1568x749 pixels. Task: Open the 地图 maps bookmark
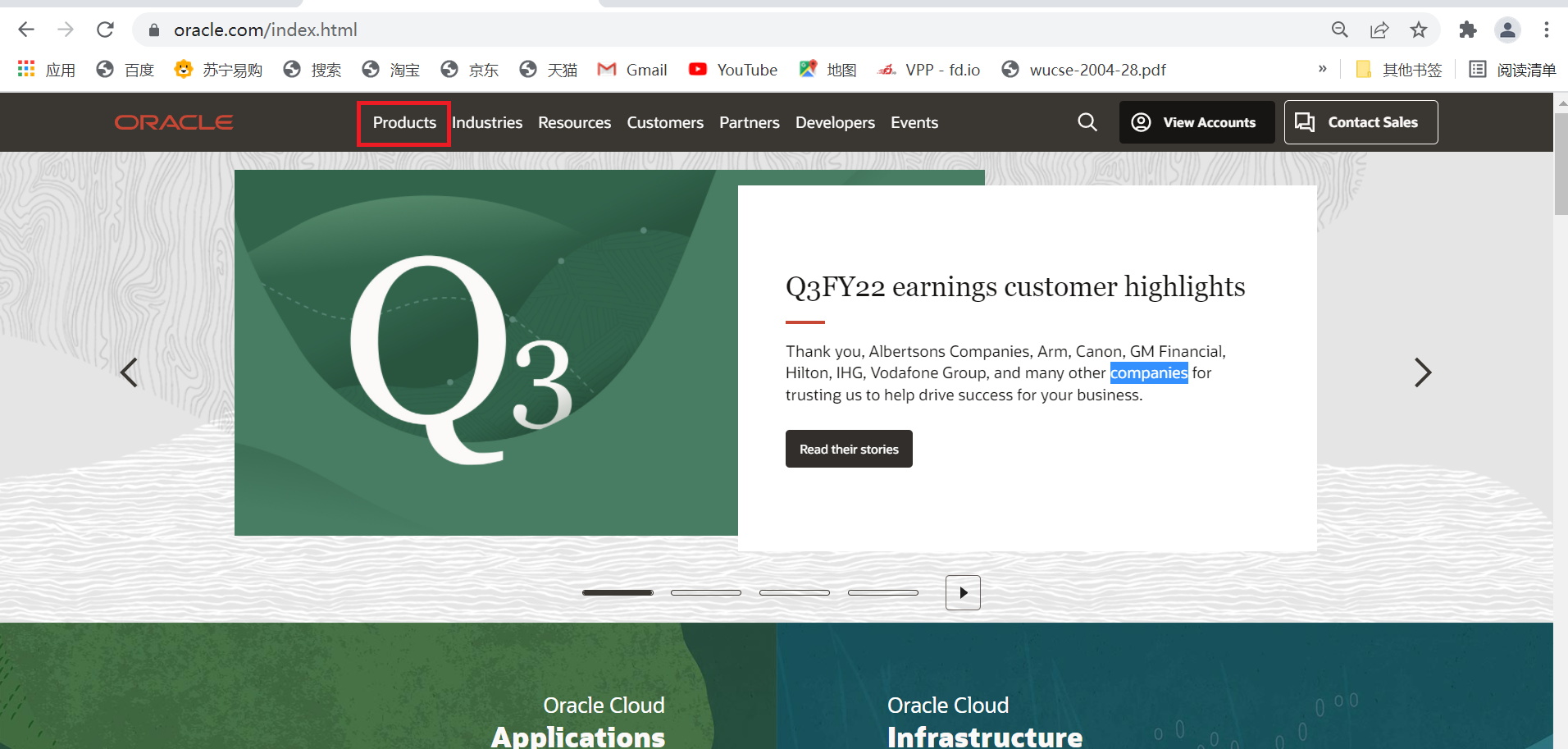828,70
